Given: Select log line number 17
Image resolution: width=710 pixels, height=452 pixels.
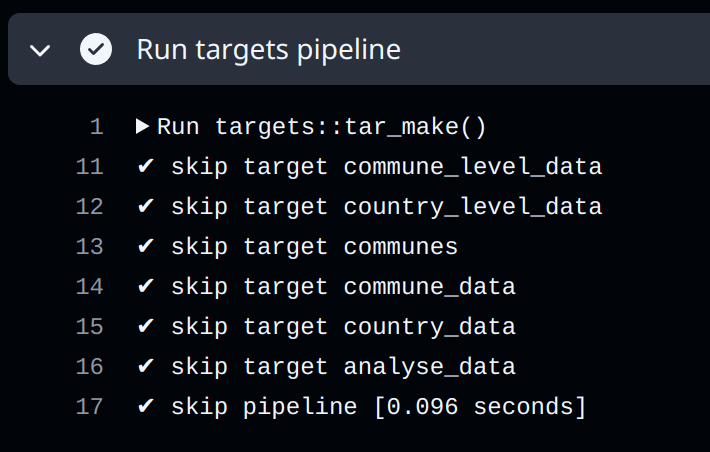Looking at the screenshot, I should (x=90, y=406).
